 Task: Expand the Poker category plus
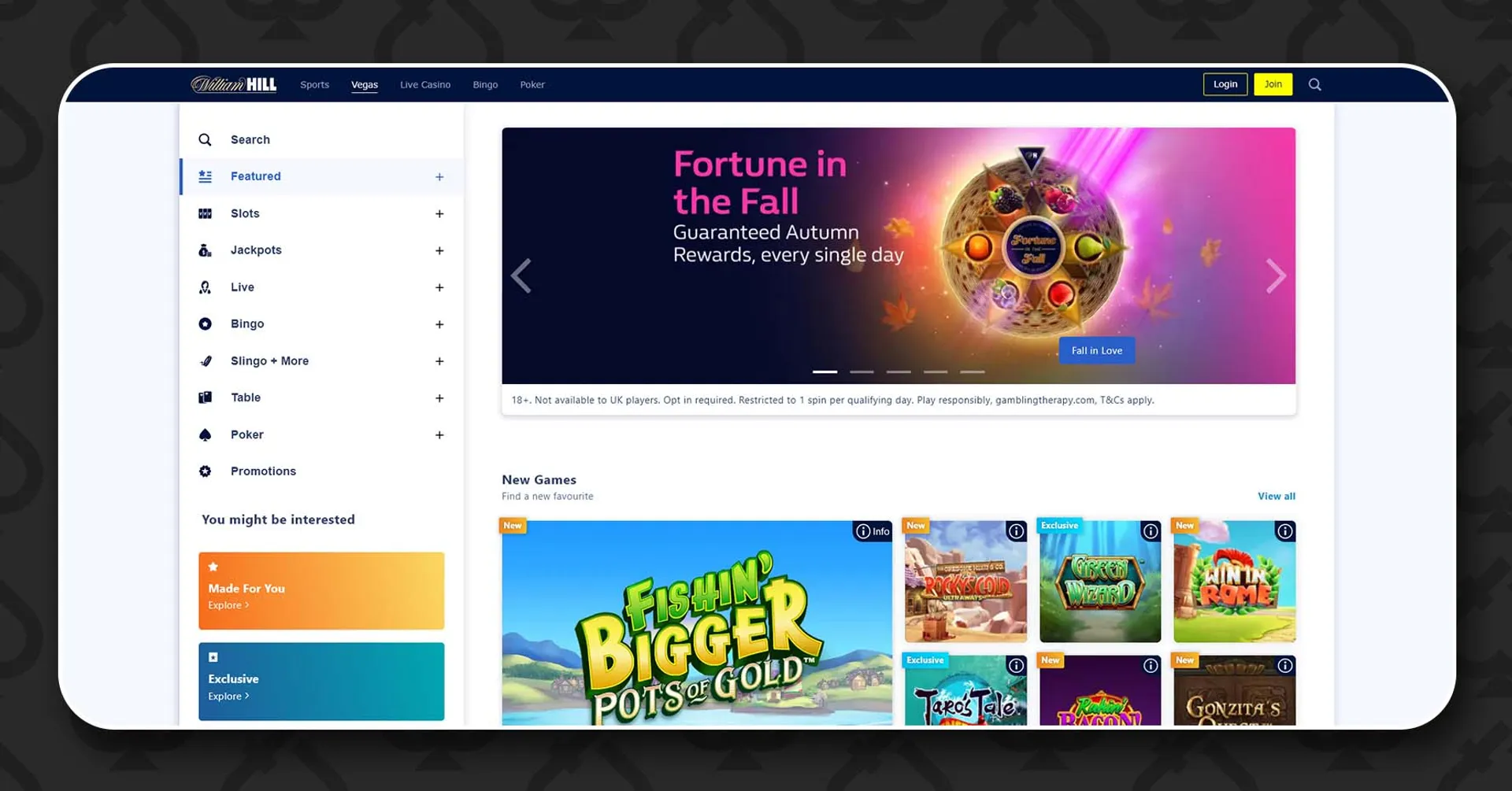[x=439, y=435]
